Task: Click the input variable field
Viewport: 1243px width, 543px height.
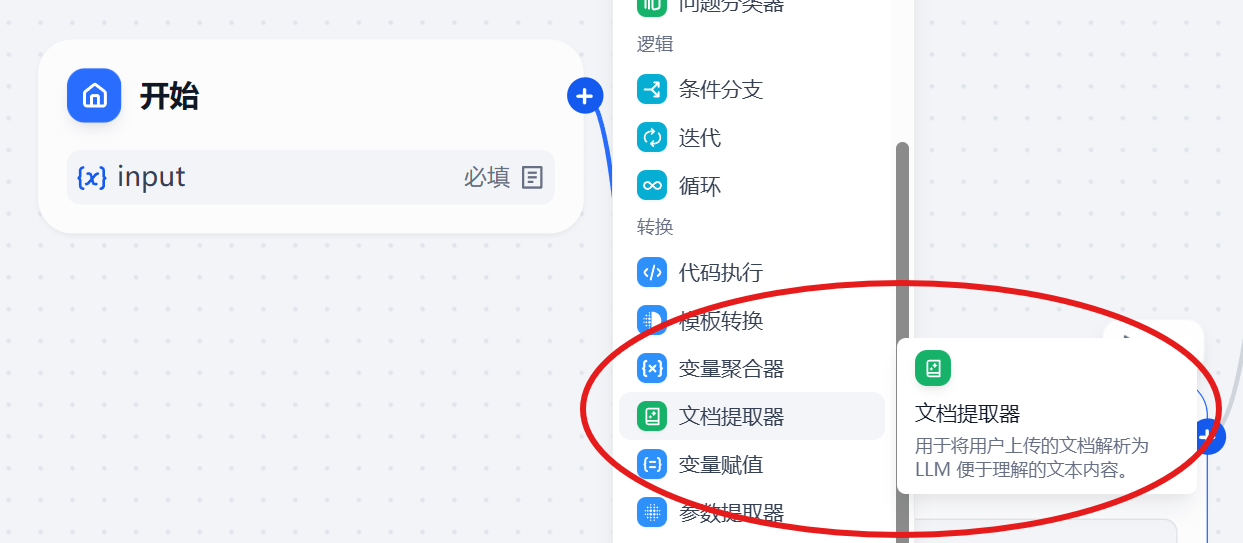Action: (x=311, y=177)
